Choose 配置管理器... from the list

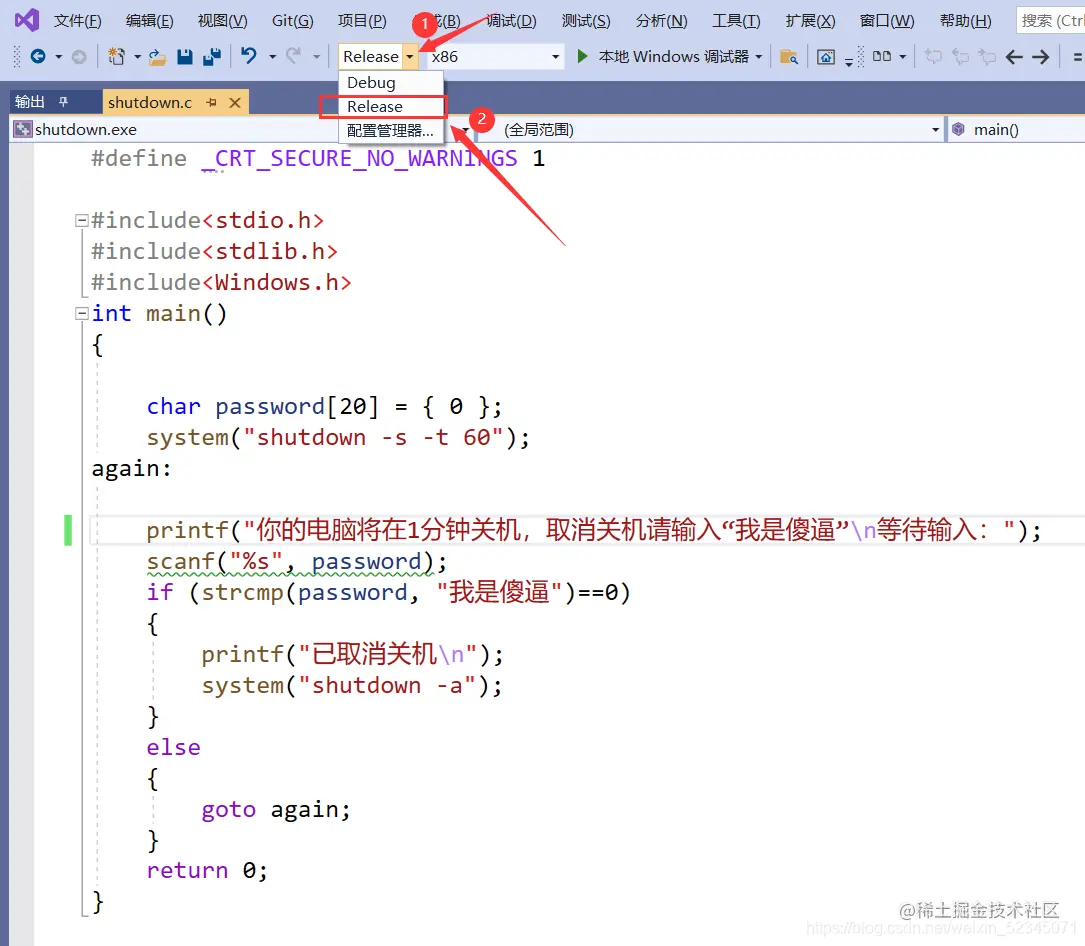click(391, 130)
